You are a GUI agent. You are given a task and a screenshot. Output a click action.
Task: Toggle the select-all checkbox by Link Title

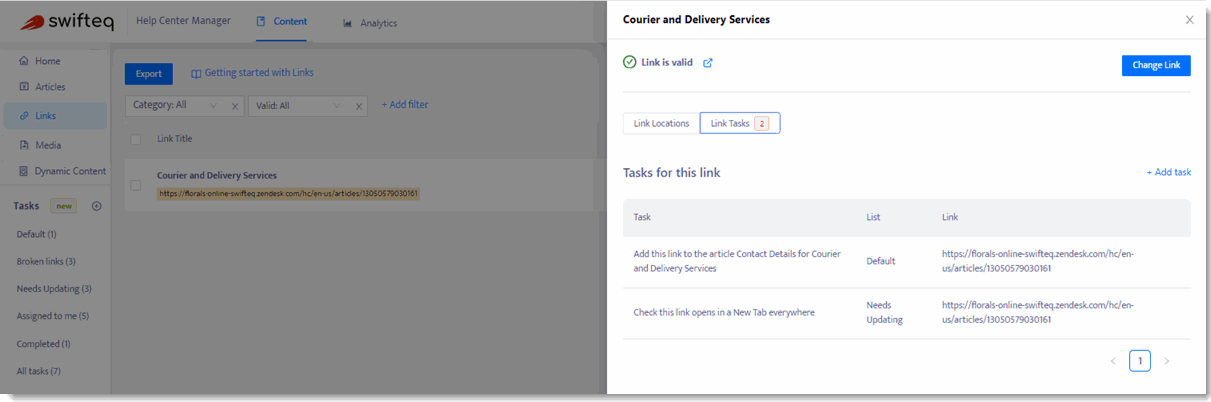pyautogui.click(x=135, y=139)
